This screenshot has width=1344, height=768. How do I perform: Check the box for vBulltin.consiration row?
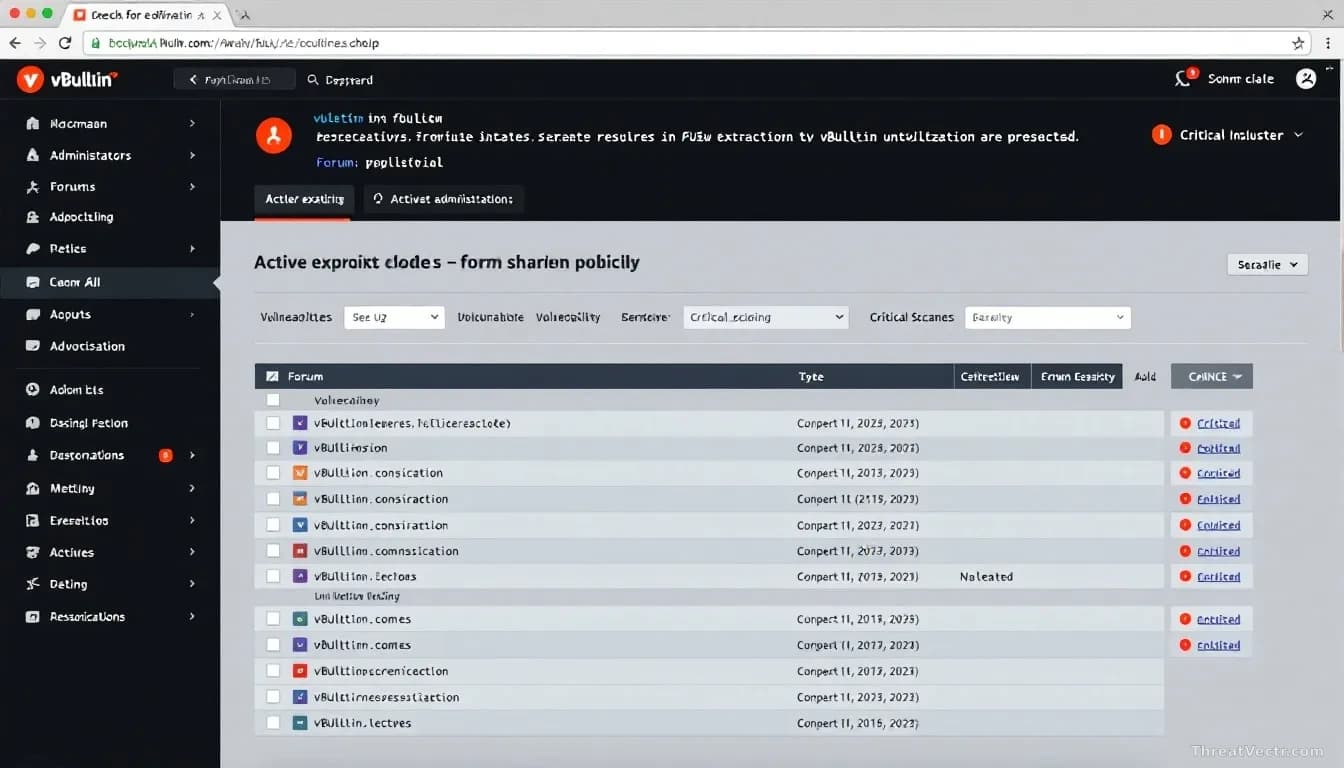273,525
